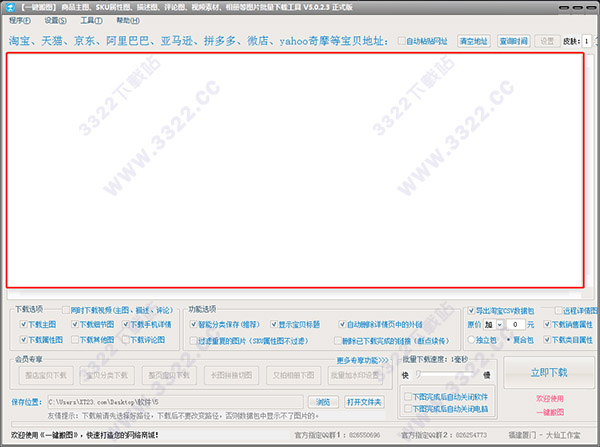
Task: Toggle 智能分类保存(推荐) checkbox
Action: pos(194,325)
